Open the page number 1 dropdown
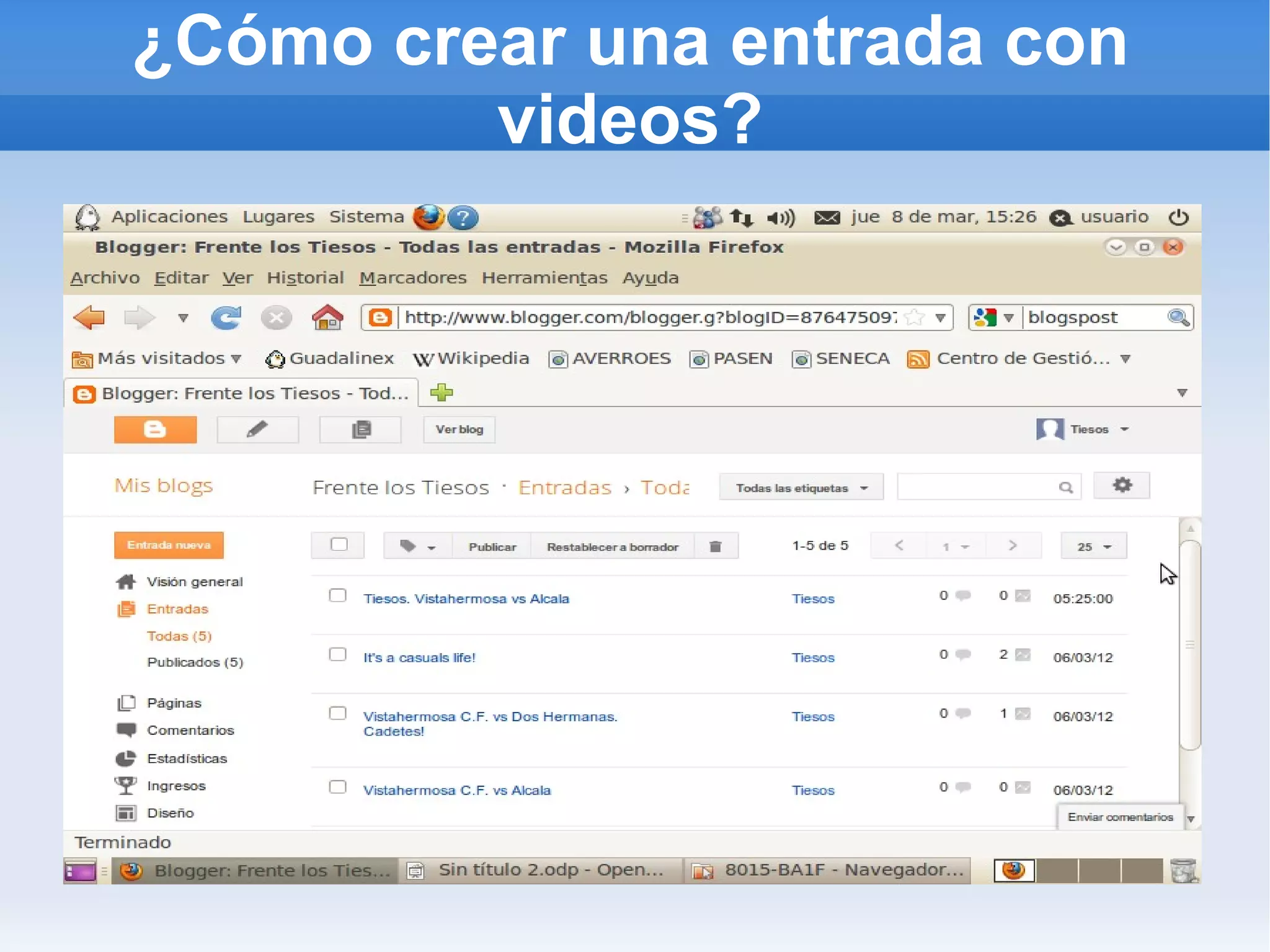 (x=956, y=546)
